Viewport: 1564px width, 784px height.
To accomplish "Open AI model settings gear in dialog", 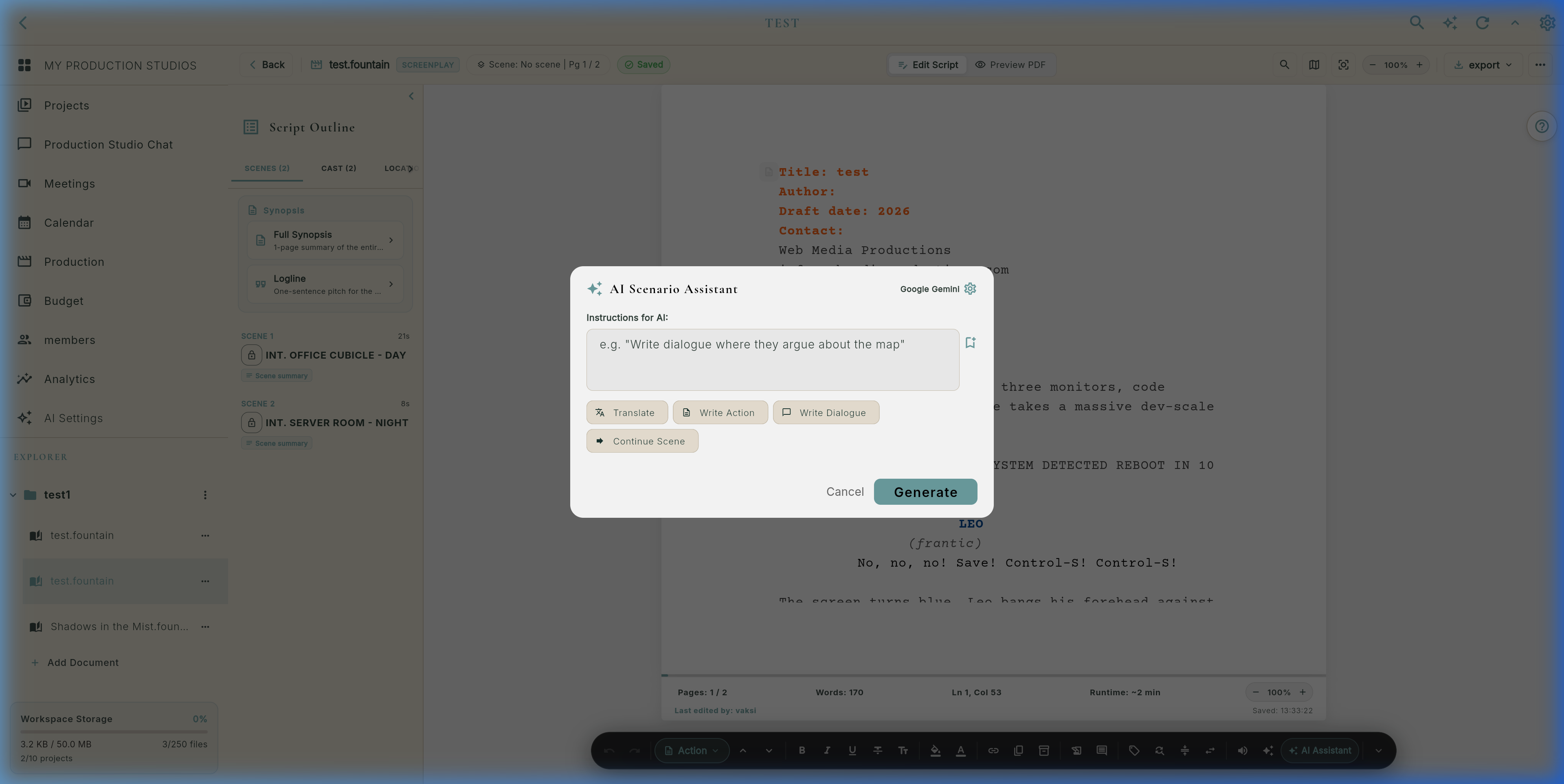I will pos(970,289).
